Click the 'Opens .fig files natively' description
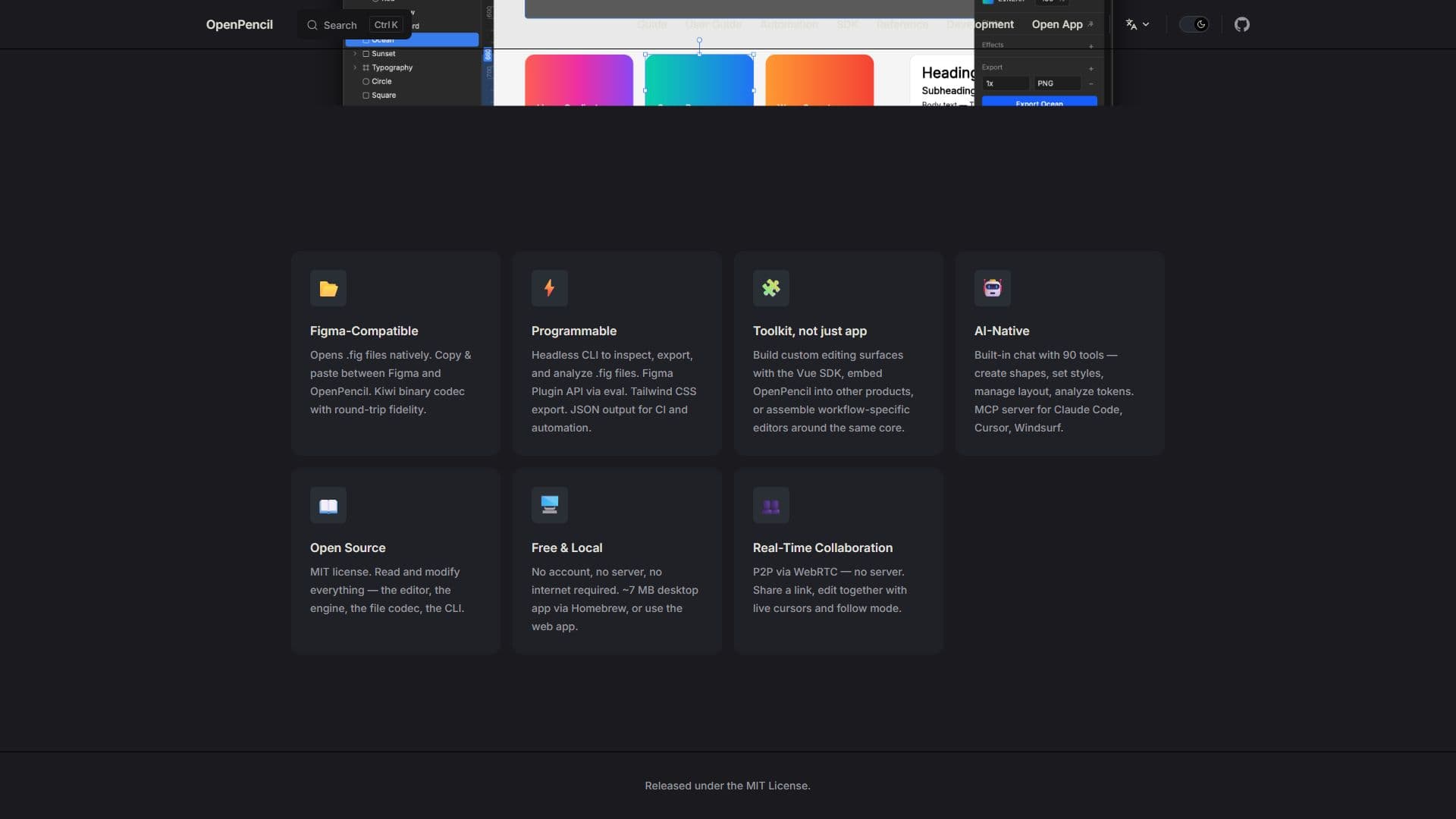The image size is (1456, 819). point(391,382)
